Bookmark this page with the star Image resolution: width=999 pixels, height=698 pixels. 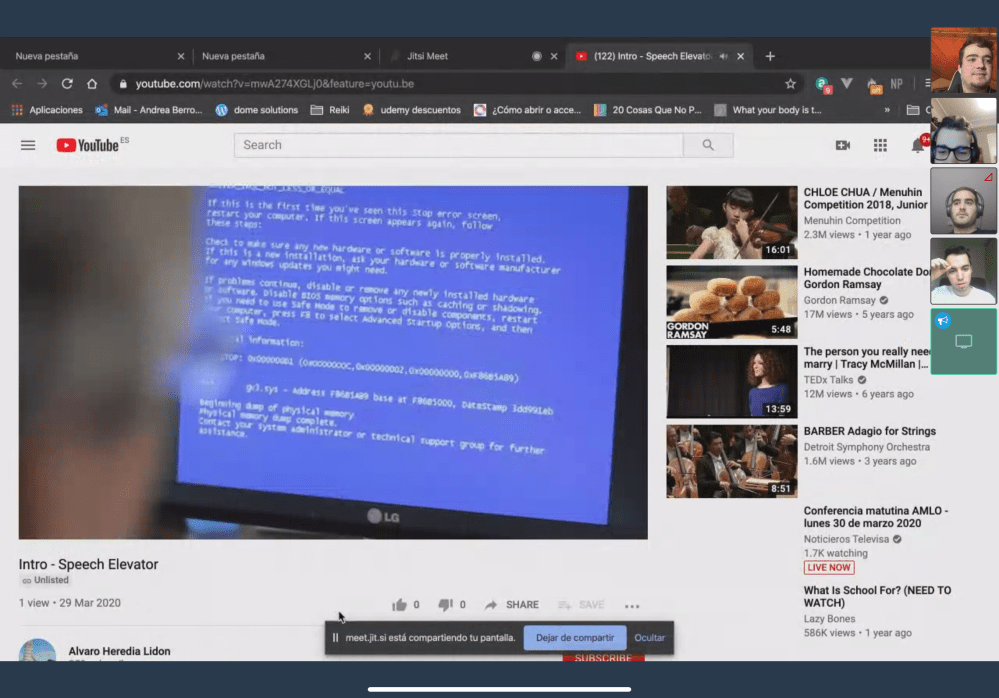pyautogui.click(x=790, y=84)
